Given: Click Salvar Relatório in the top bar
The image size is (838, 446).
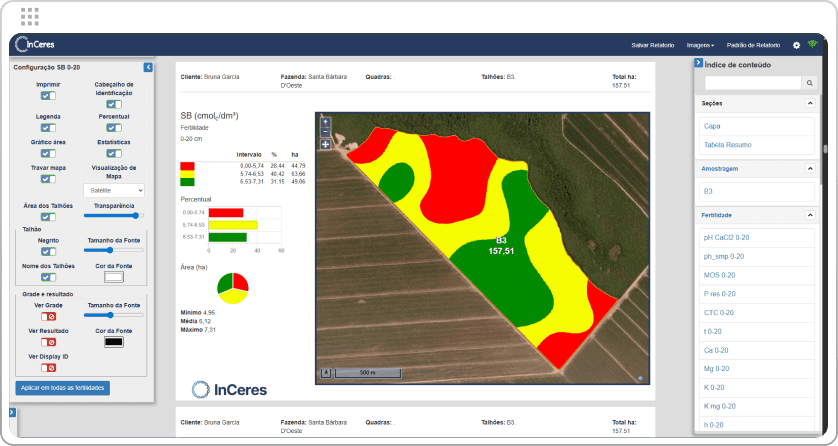Looking at the screenshot, I should 652,45.
